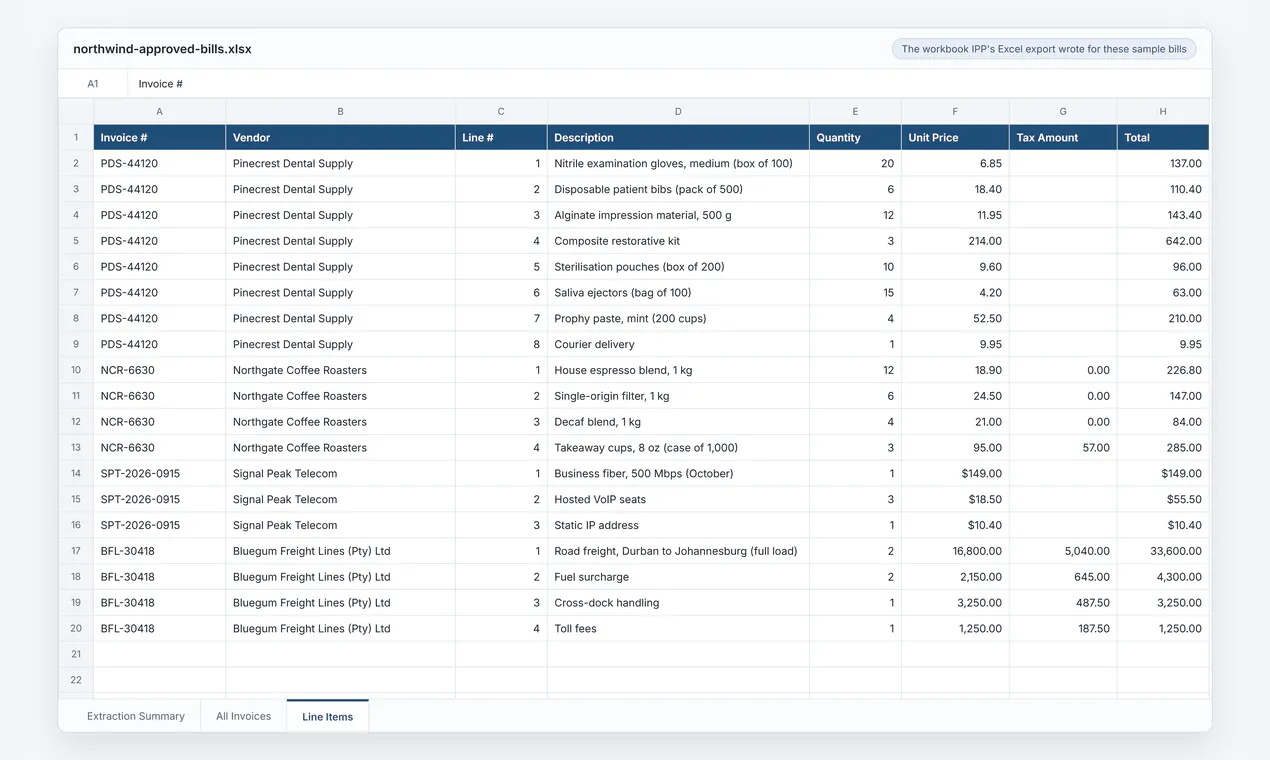The width and height of the screenshot is (1270, 760).
Task: Select the Composite restorative kit cell
Action: [x=678, y=241]
